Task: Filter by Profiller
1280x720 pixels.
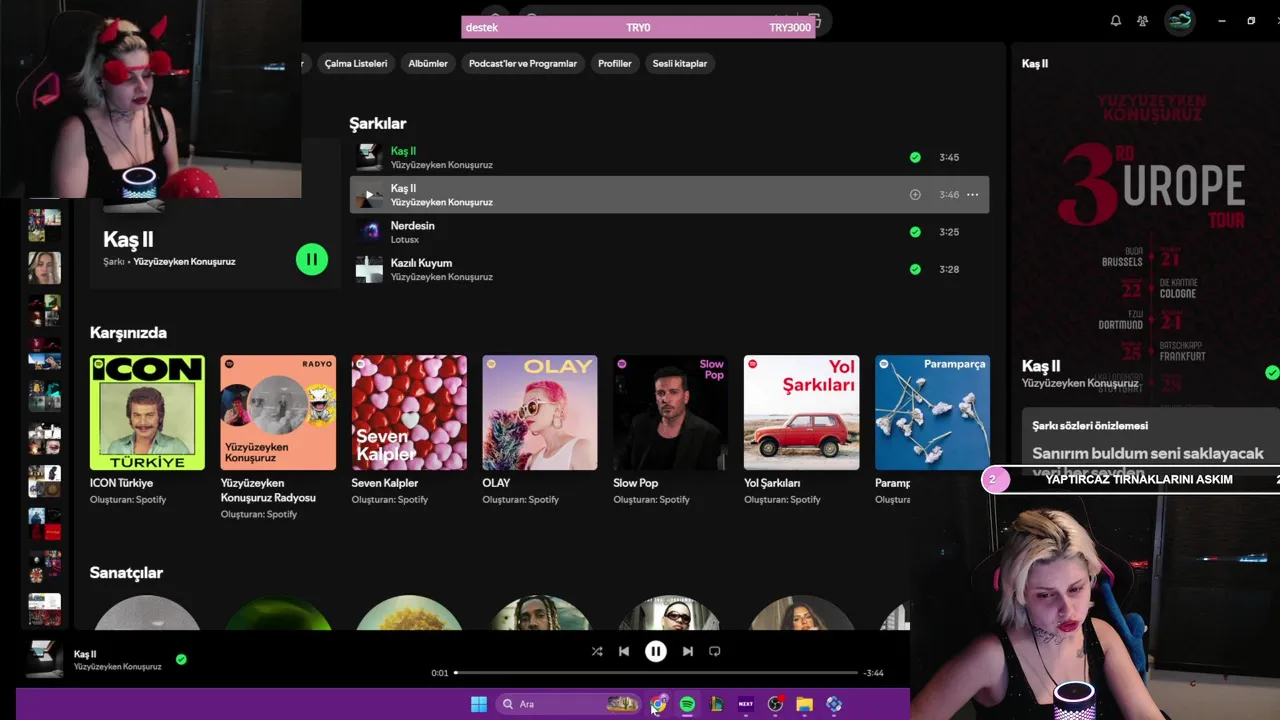Action: click(x=615, y=63)
